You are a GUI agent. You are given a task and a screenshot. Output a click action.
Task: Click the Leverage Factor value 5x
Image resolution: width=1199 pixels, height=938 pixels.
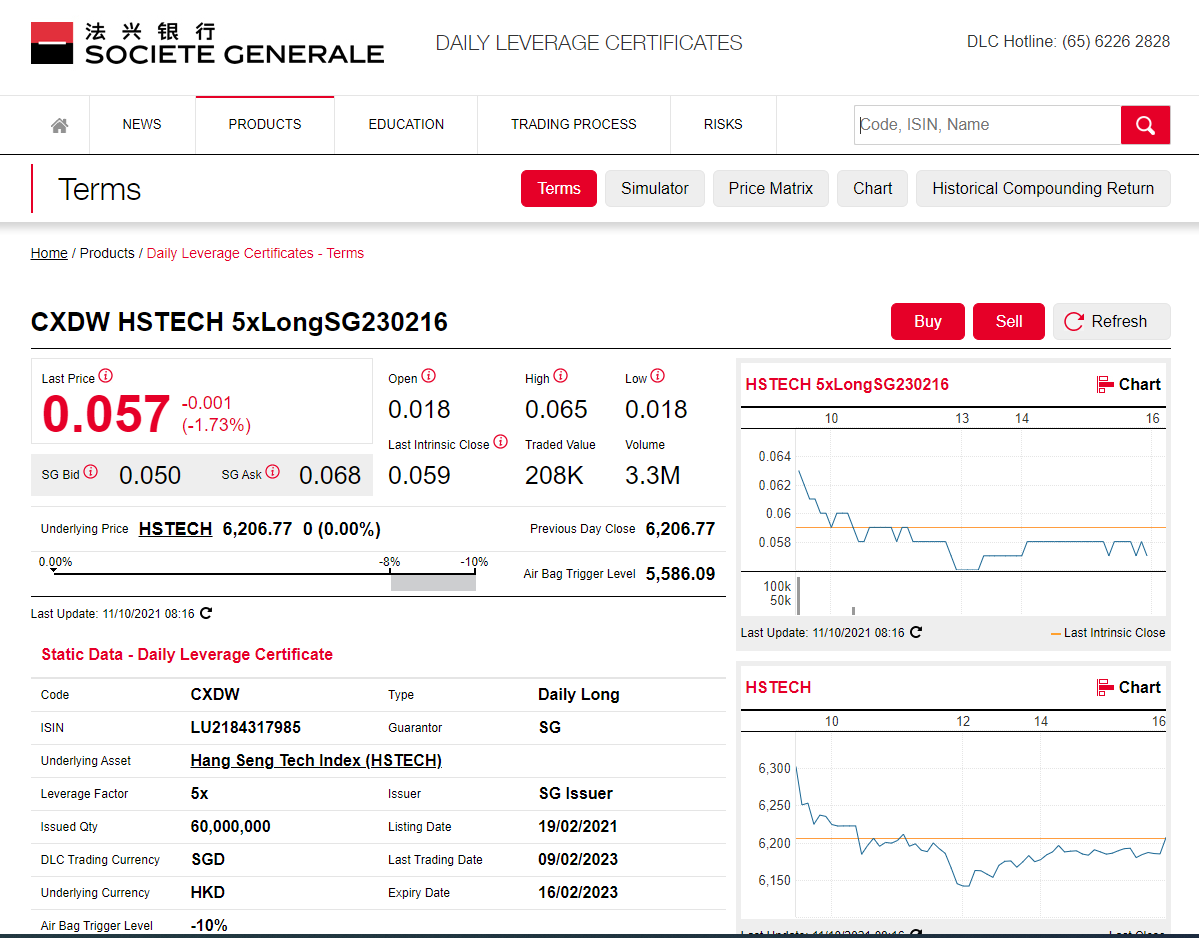coord(200,794)
